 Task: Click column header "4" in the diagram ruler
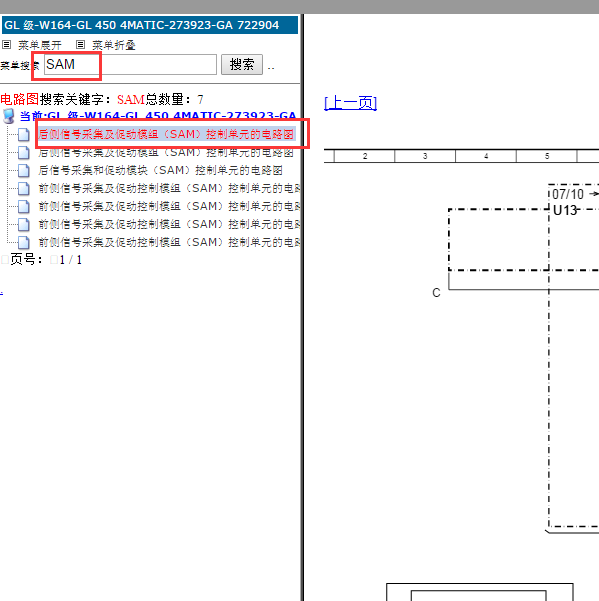[x=486, y=156]
